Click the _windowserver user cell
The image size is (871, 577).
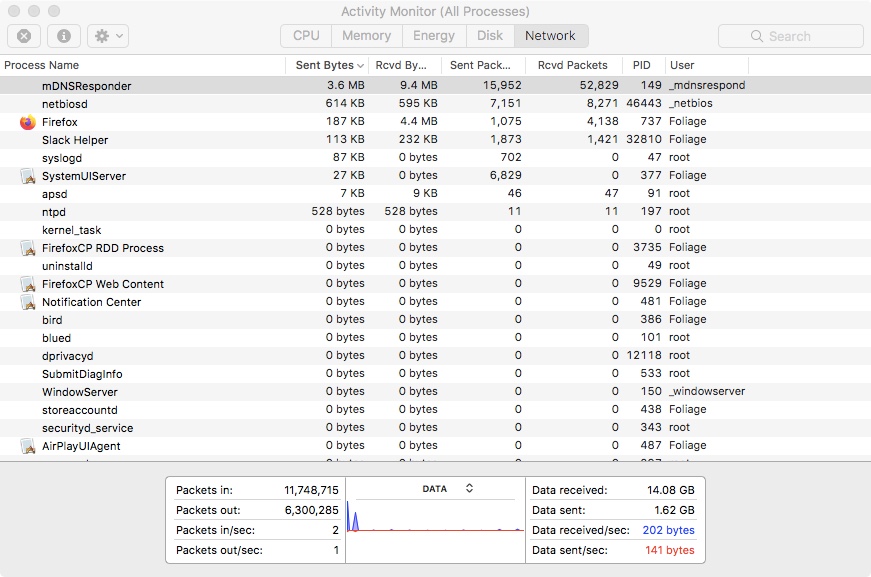[707, 392]
